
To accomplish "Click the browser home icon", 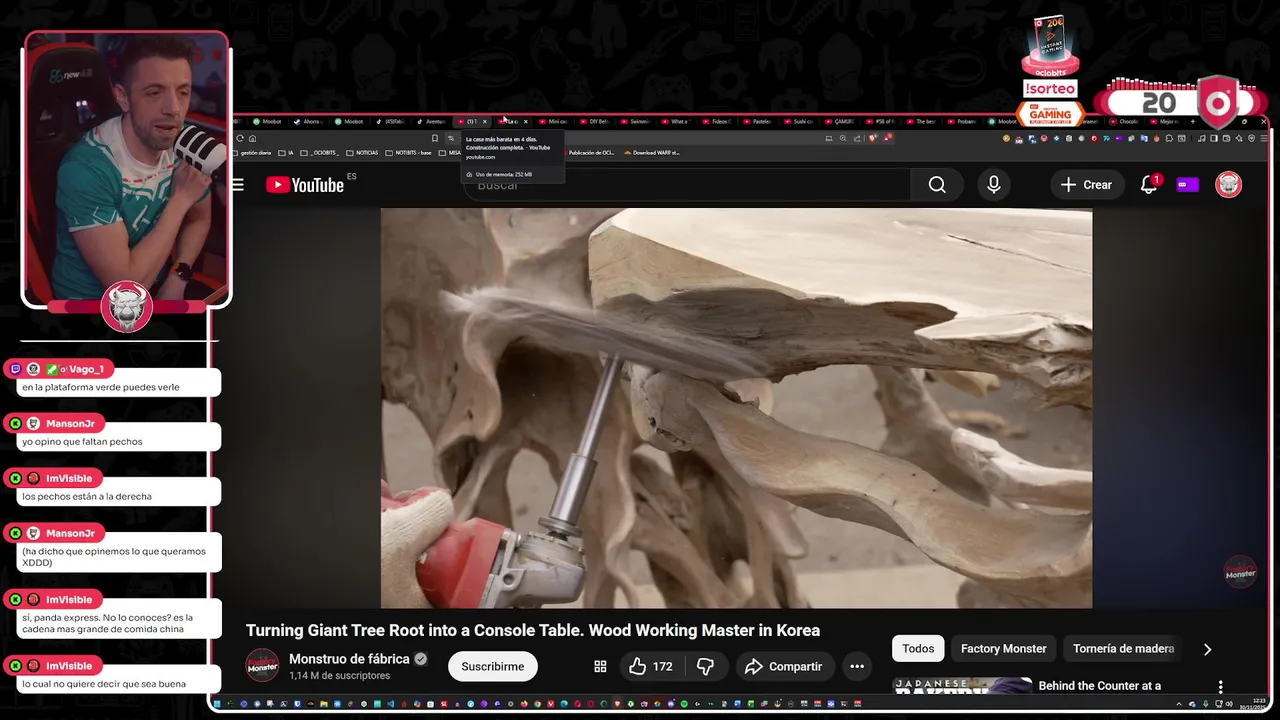I will (x=253, y=139).
